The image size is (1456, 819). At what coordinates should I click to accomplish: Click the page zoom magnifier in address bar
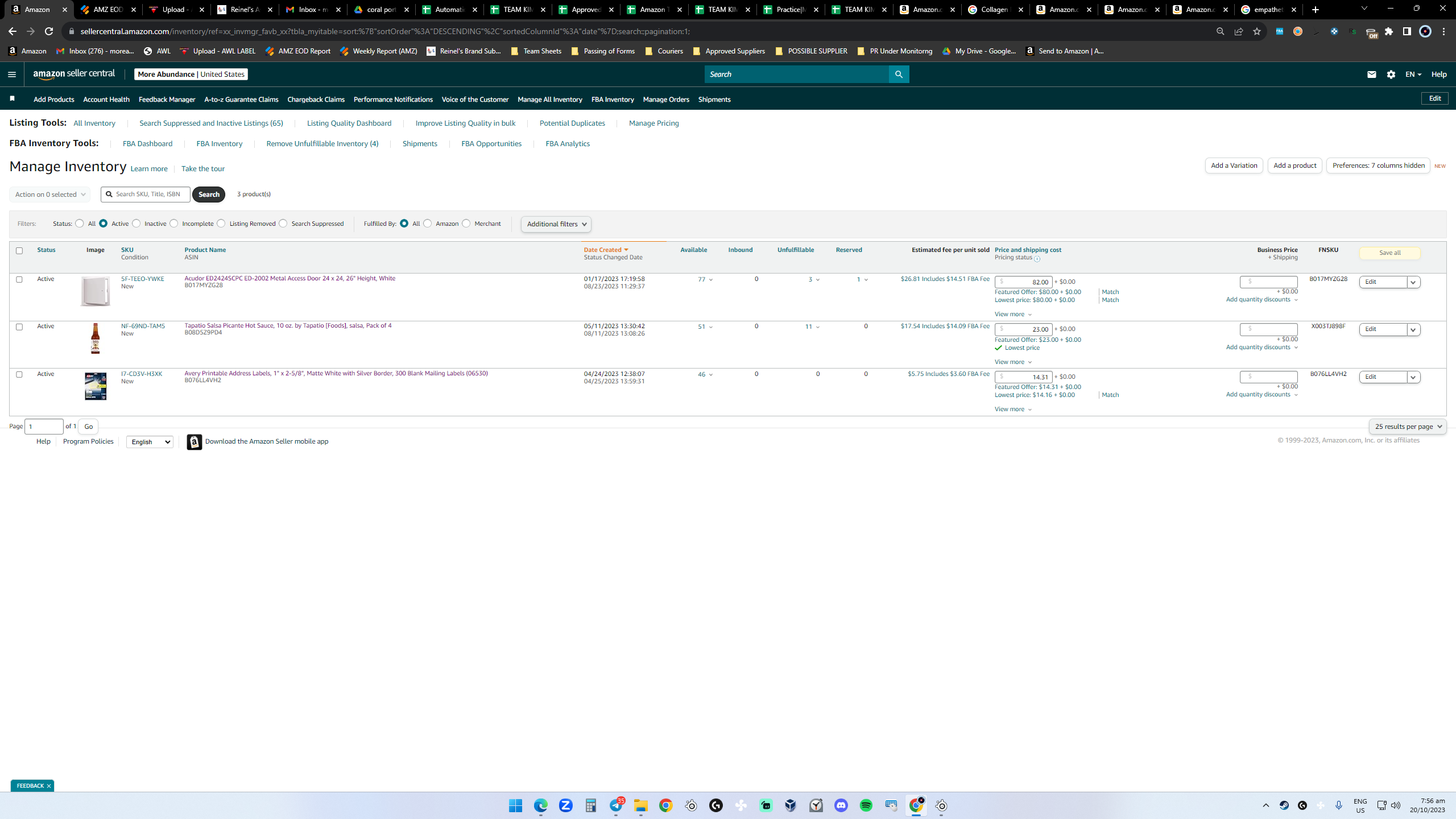[x=1221, y=31]
